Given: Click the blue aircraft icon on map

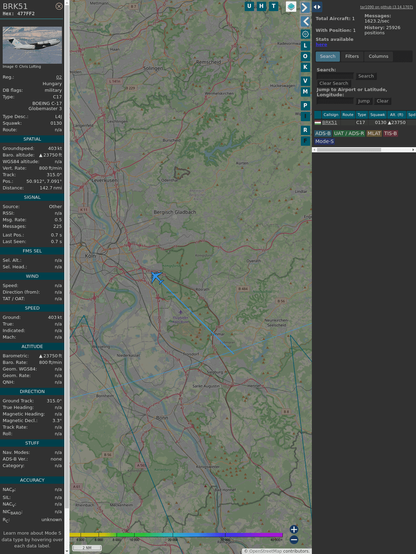Looking at the screenshot, I should (x=156, y=277).
